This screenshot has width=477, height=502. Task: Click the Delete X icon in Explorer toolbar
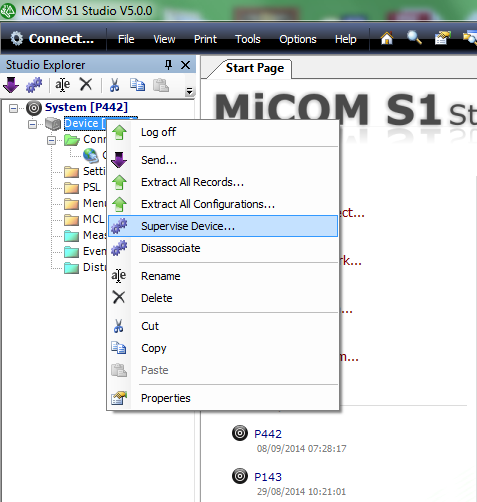click(86, 84)
